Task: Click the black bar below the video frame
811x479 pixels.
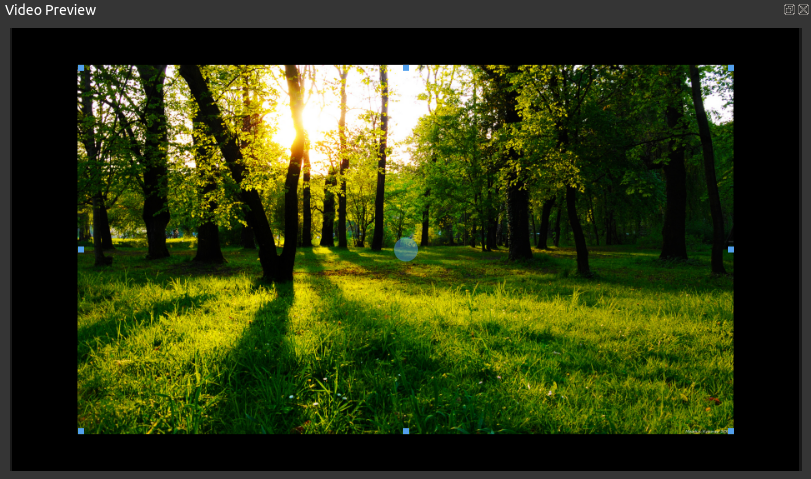Action: [406, 452]
